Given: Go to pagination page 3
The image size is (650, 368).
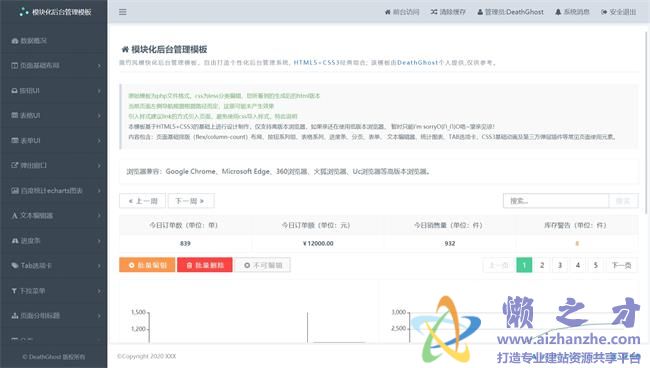Looking at the screenshot, I should [x=560, y=265].
